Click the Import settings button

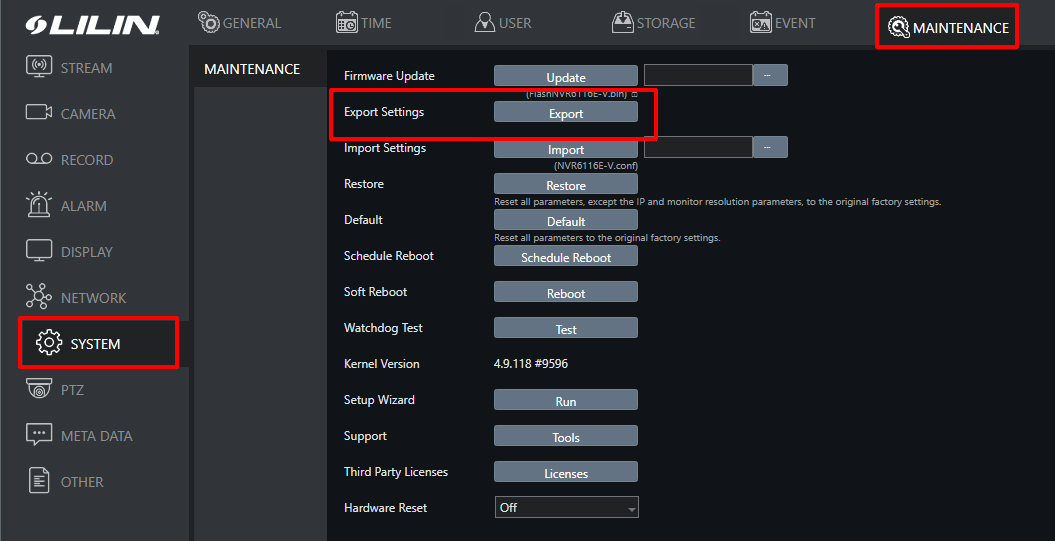pos(566,149)
